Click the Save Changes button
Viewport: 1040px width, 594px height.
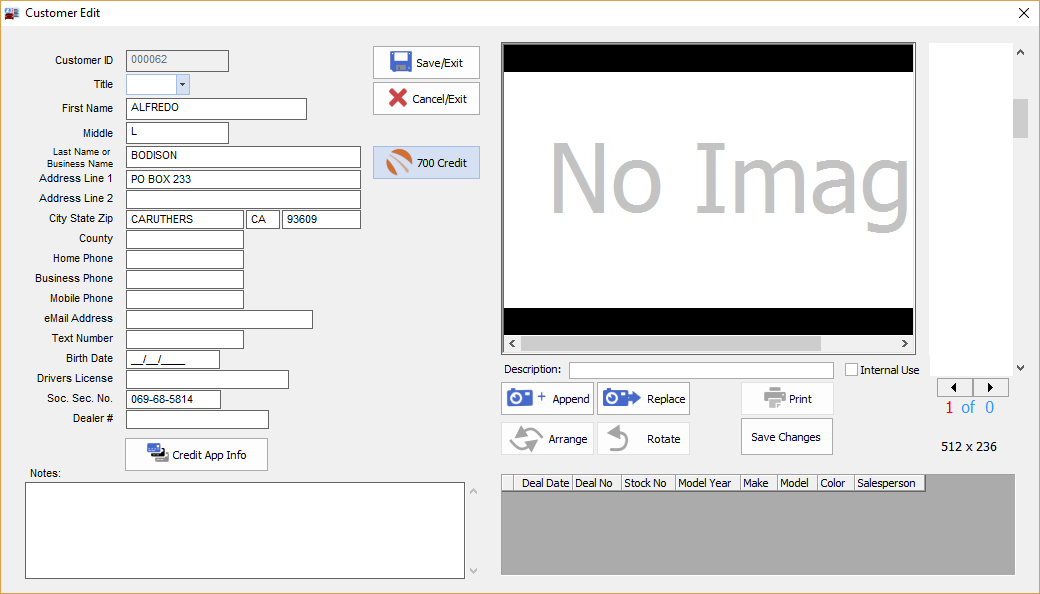coord(786,437)
